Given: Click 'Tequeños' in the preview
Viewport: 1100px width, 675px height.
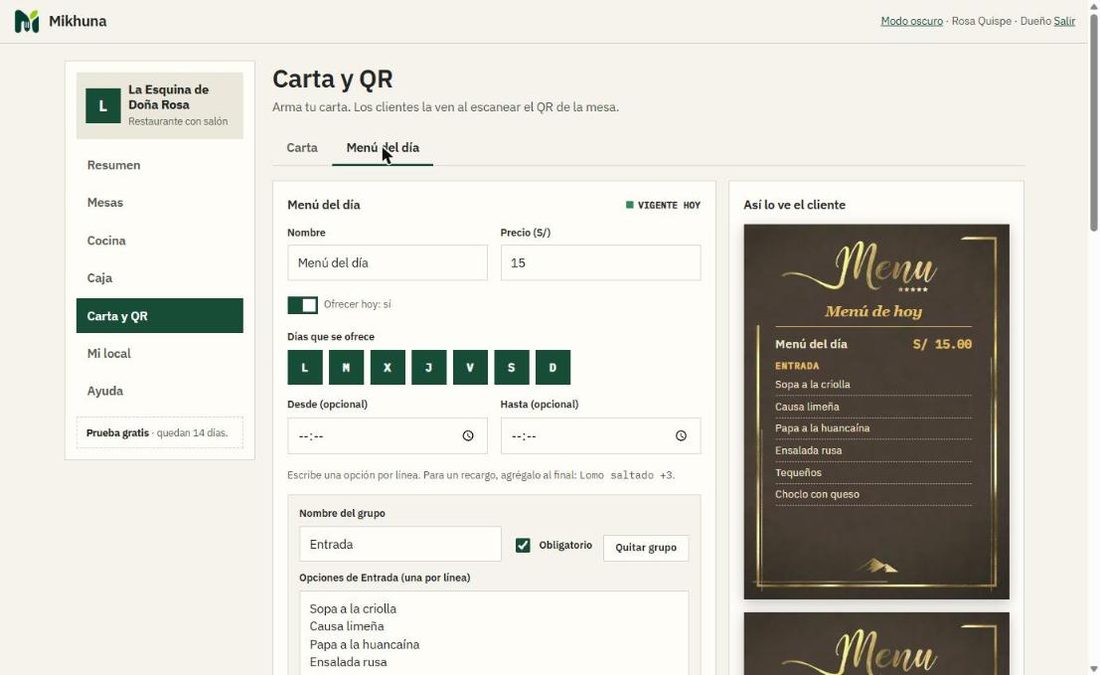Looking at the screenshot, I should click(x=798, y=473).
